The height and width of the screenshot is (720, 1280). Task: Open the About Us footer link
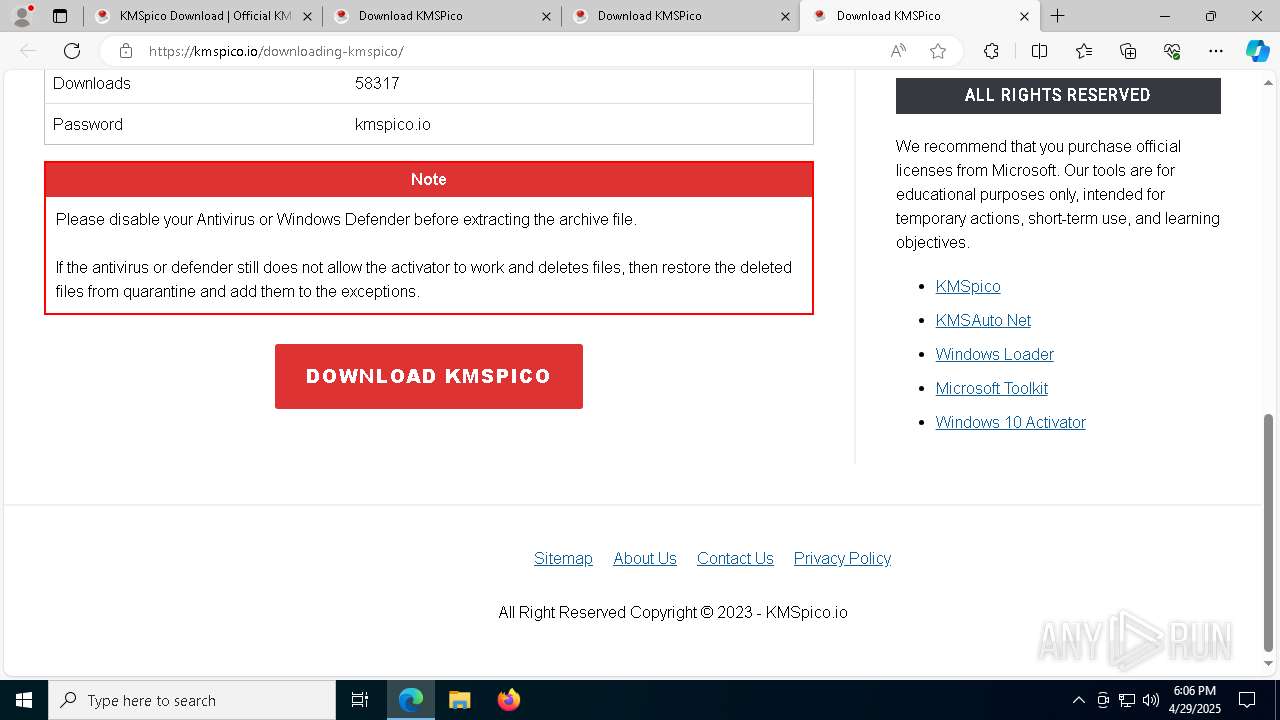pyautogui.click(x=645, y=558)
